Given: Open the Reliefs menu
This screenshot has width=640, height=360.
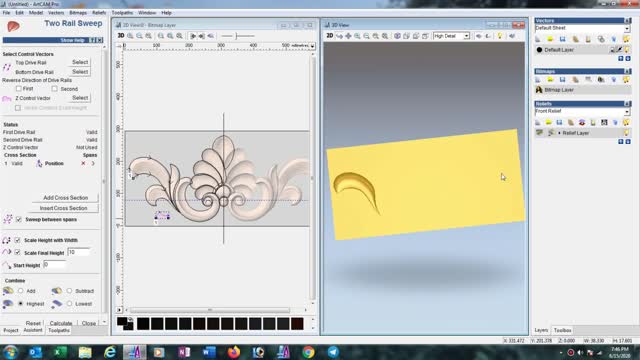Looking at the screenshot, I should point(98,13).
